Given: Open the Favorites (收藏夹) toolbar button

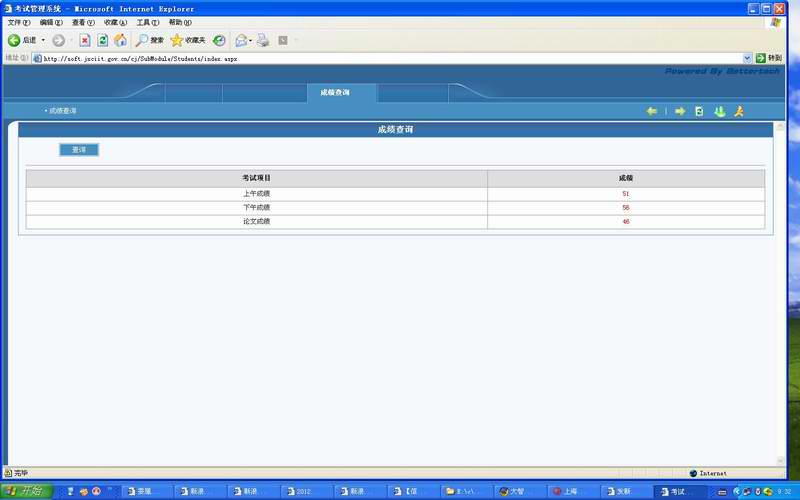Looking at the screenshot, I should [x=188, y=40].
